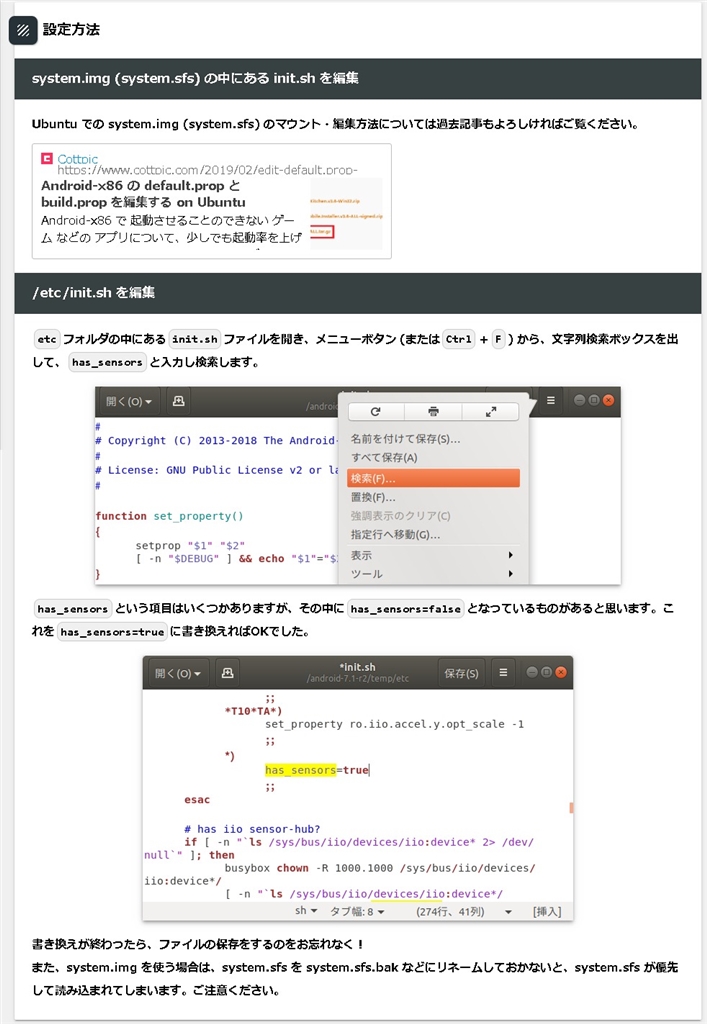Click the reload icon in gedit menu popup

[375, 411]
